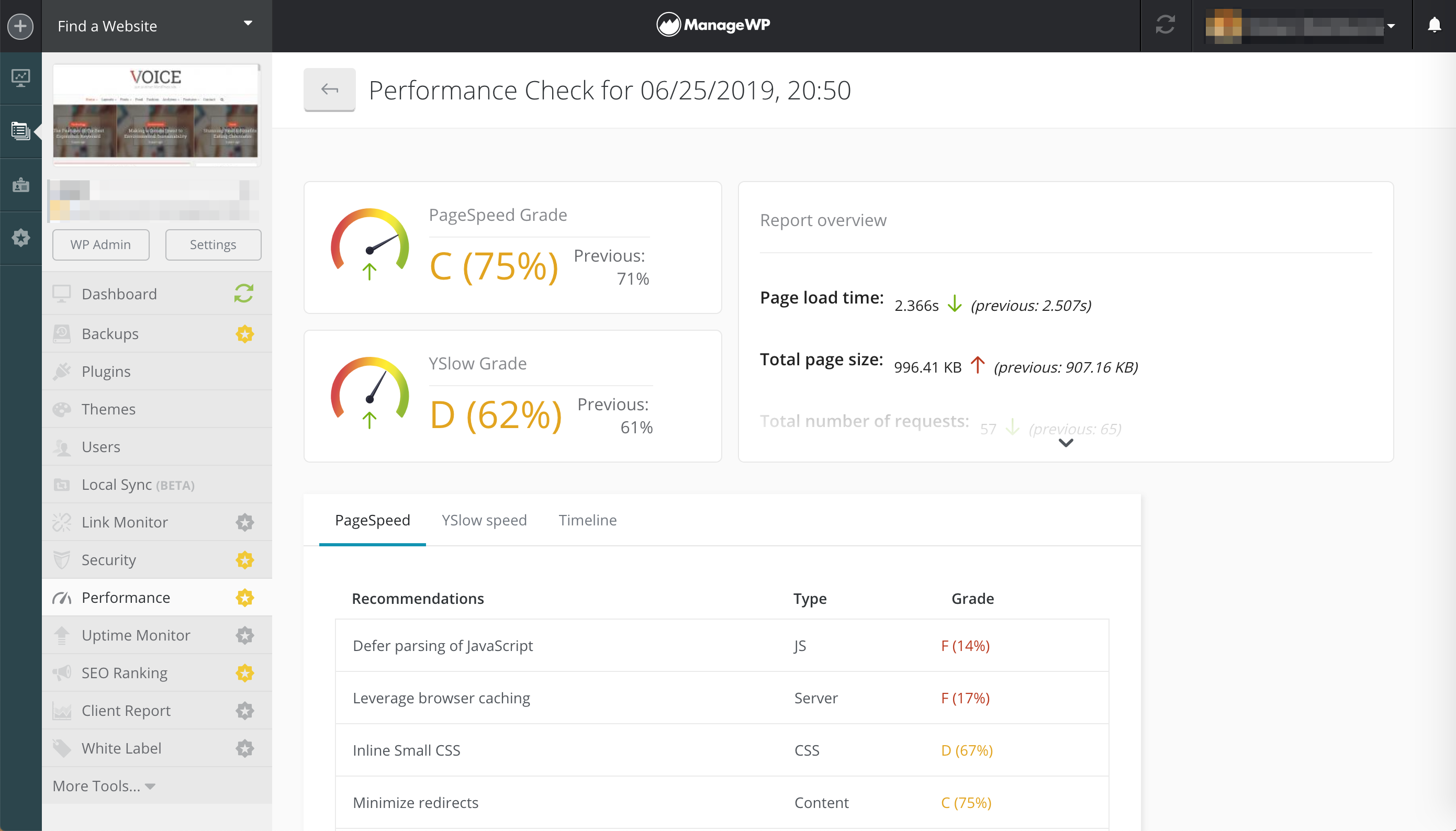
Task: Click the Performance icon in sidebar
Action: (62, 597)
